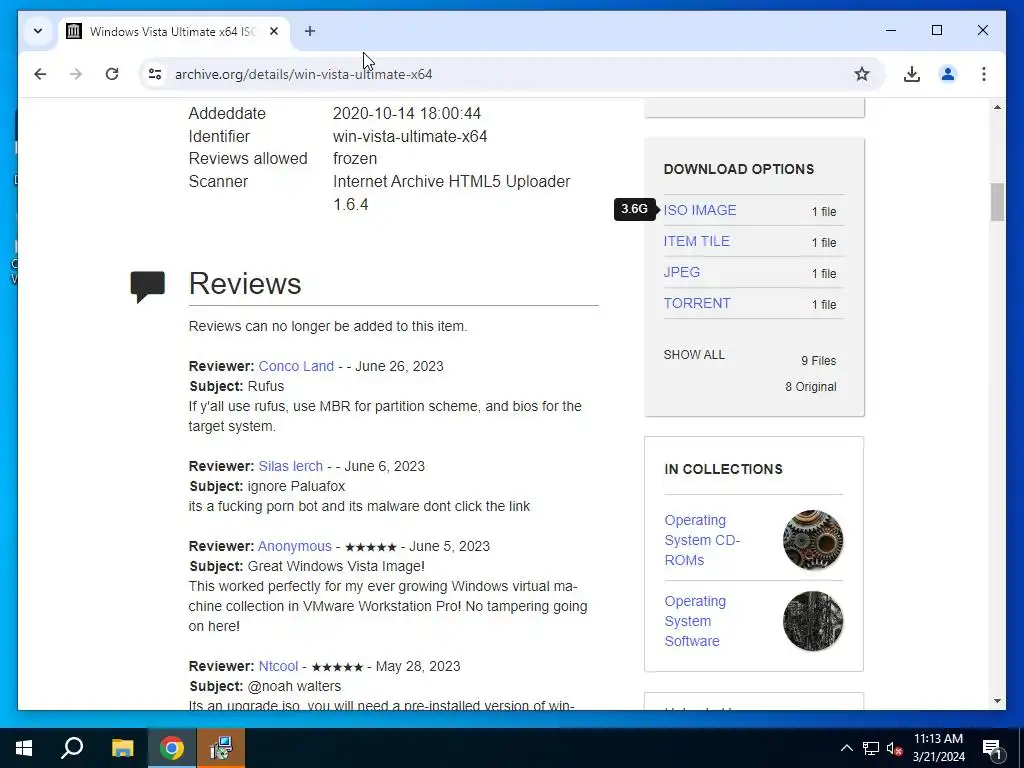Reload the archive.org page
1024x768 pixels.
click(x=112, y=74)
